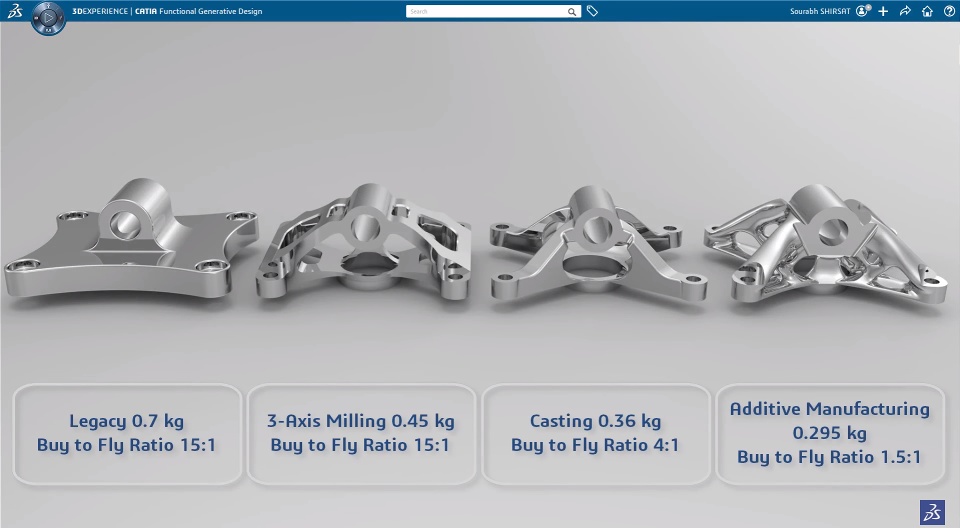The image size is (960, 528).
Task: Click the 3-Axis Milling bracket model
Action: 364,243
